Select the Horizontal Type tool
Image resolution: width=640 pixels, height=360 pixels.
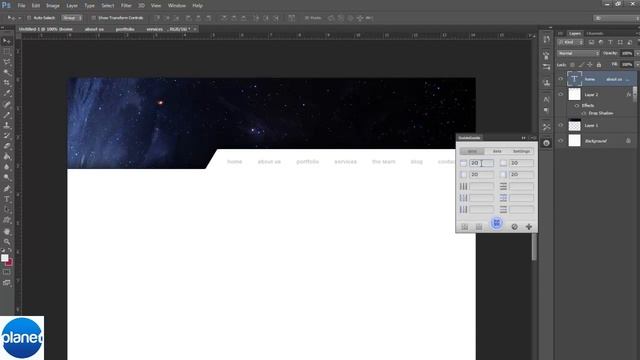pyautogui.click(x=7, y=199)
